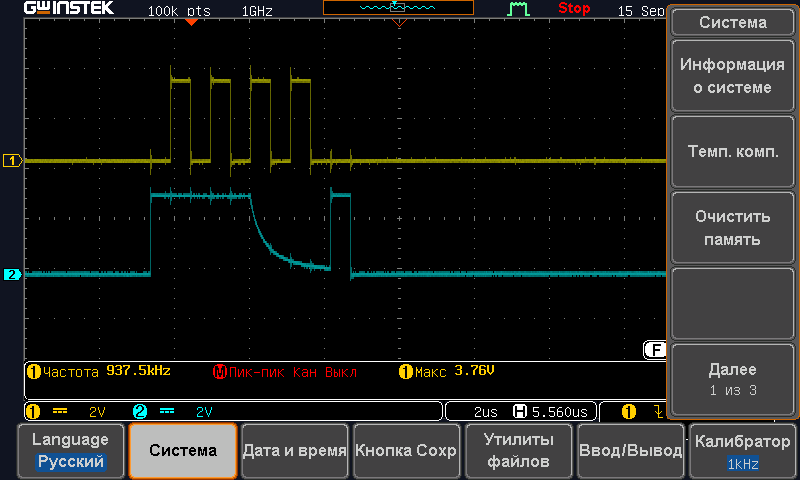
Task: Click the Очистить память button
Action: coord(733,228)
